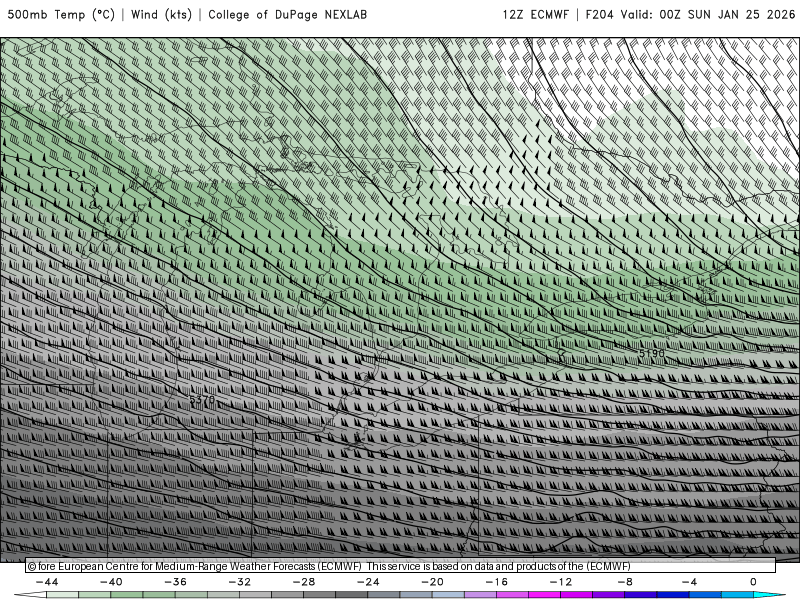Viewport: 800px width, 600px height.
Task: Click the -28 color scale label
Action: click(304, 582)
